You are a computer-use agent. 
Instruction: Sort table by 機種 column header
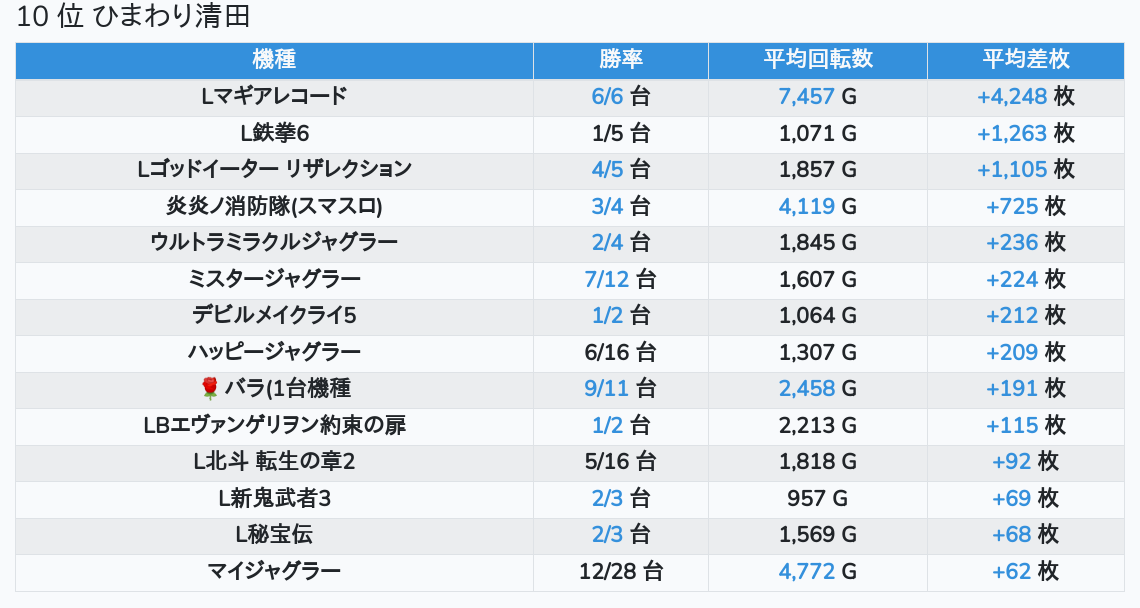(x=274, y=59)
